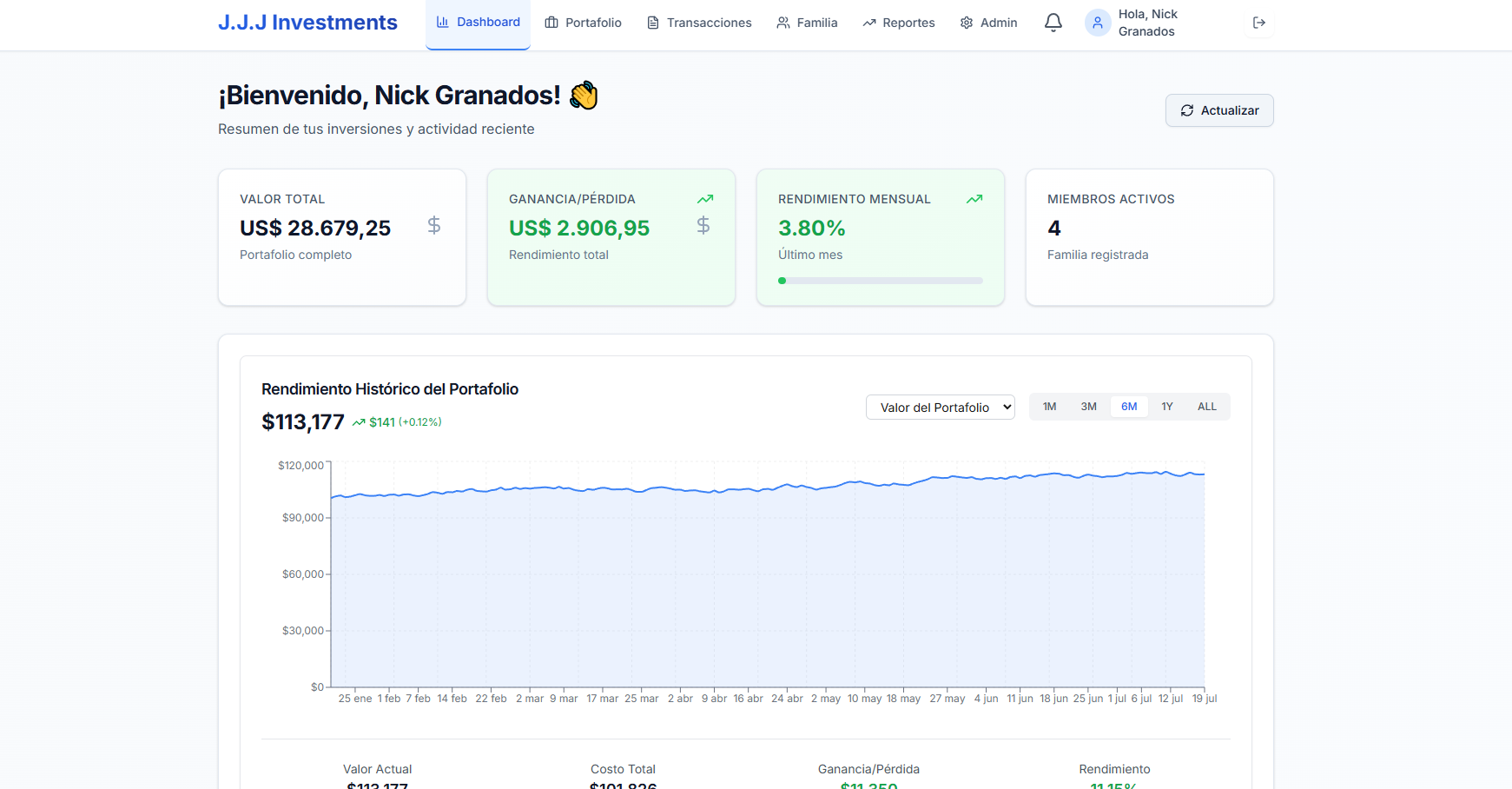Select the 3M time range
Screen dimensions: 1512x789
click(1089, 407)
